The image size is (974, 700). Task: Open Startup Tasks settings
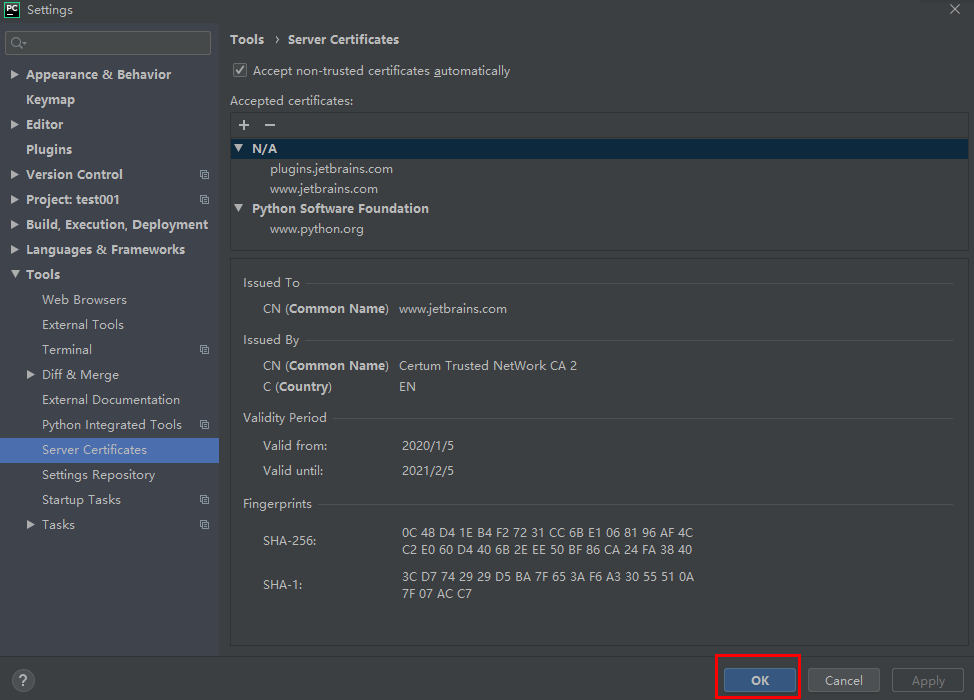click(81, 500)
